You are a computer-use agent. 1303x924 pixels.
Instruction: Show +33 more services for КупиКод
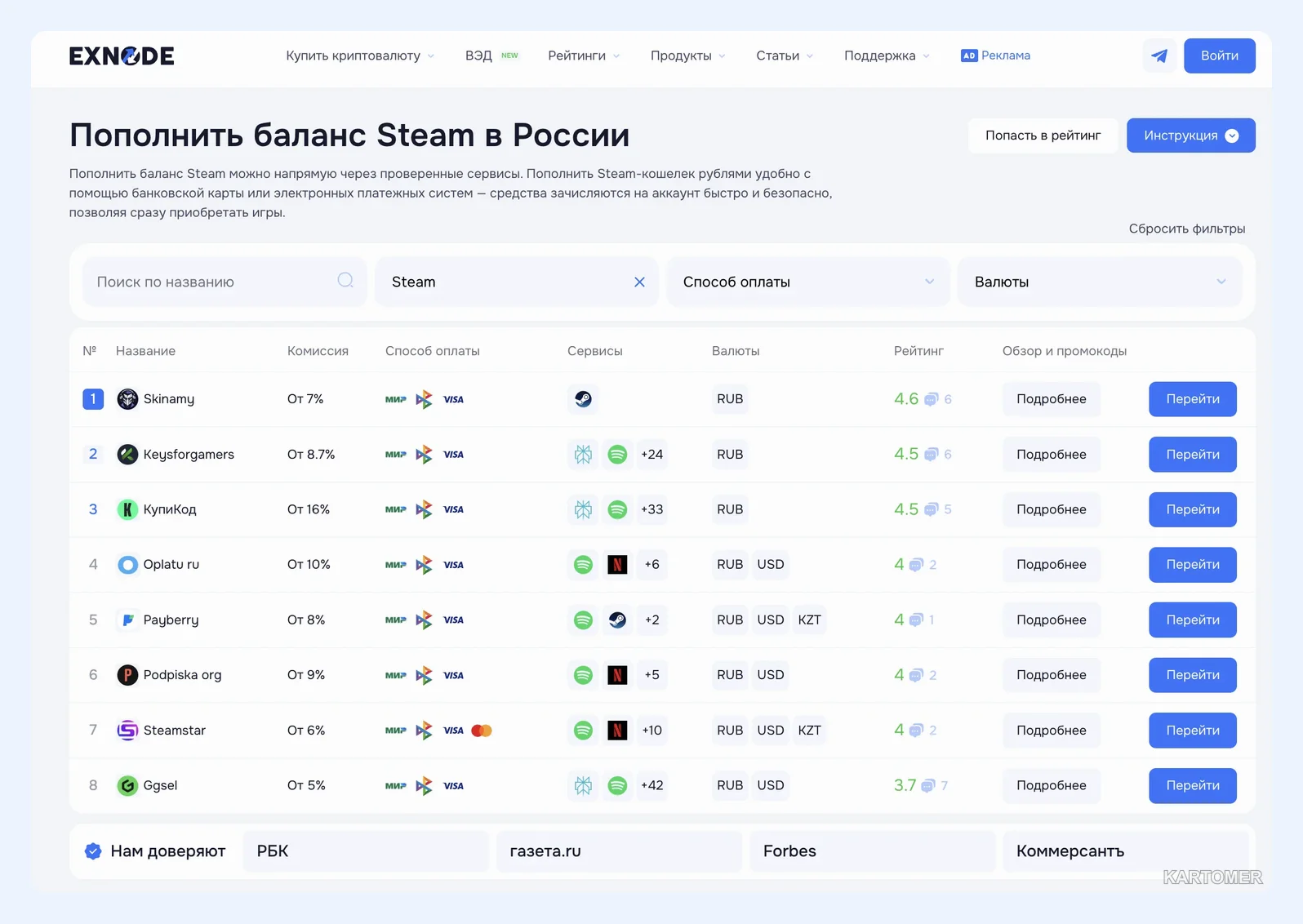click(x=651, y=509)
